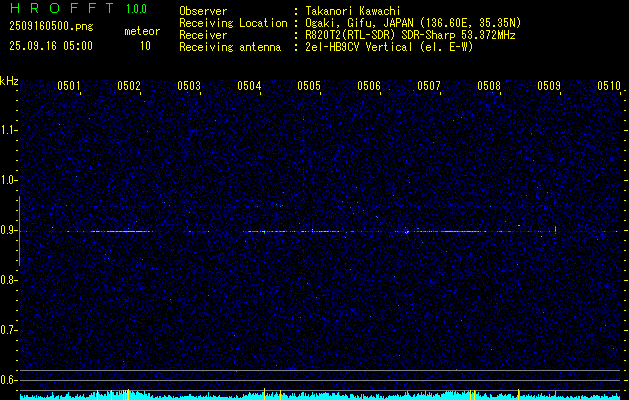Select filename 2509160500.png
This screenshot has width=629, height=400.
click(51, 26)
